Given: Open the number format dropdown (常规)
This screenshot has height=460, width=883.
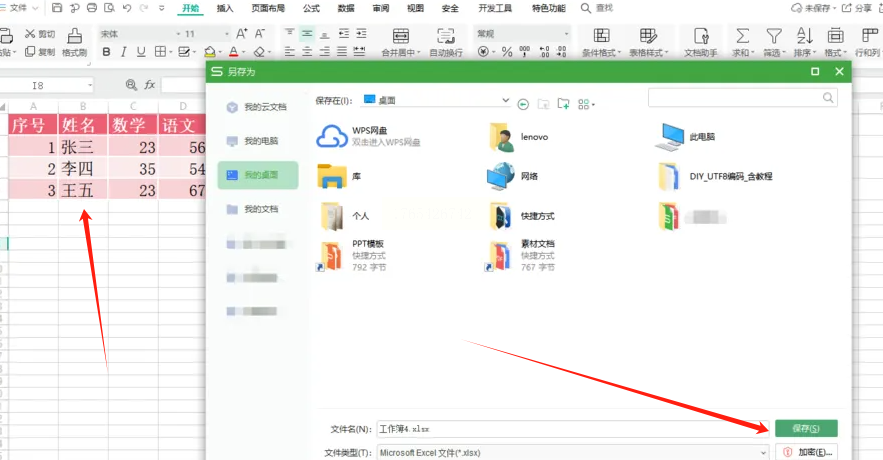Looking at the screenshot, I should click(565, 34).
